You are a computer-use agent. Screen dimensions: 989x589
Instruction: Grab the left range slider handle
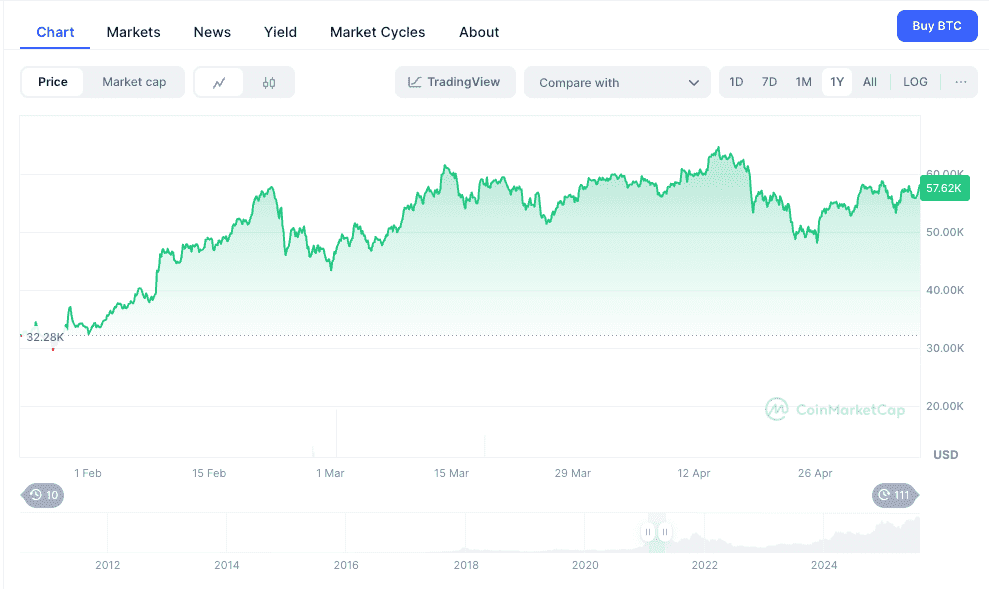pyautogui.click(x=648, y=532)
